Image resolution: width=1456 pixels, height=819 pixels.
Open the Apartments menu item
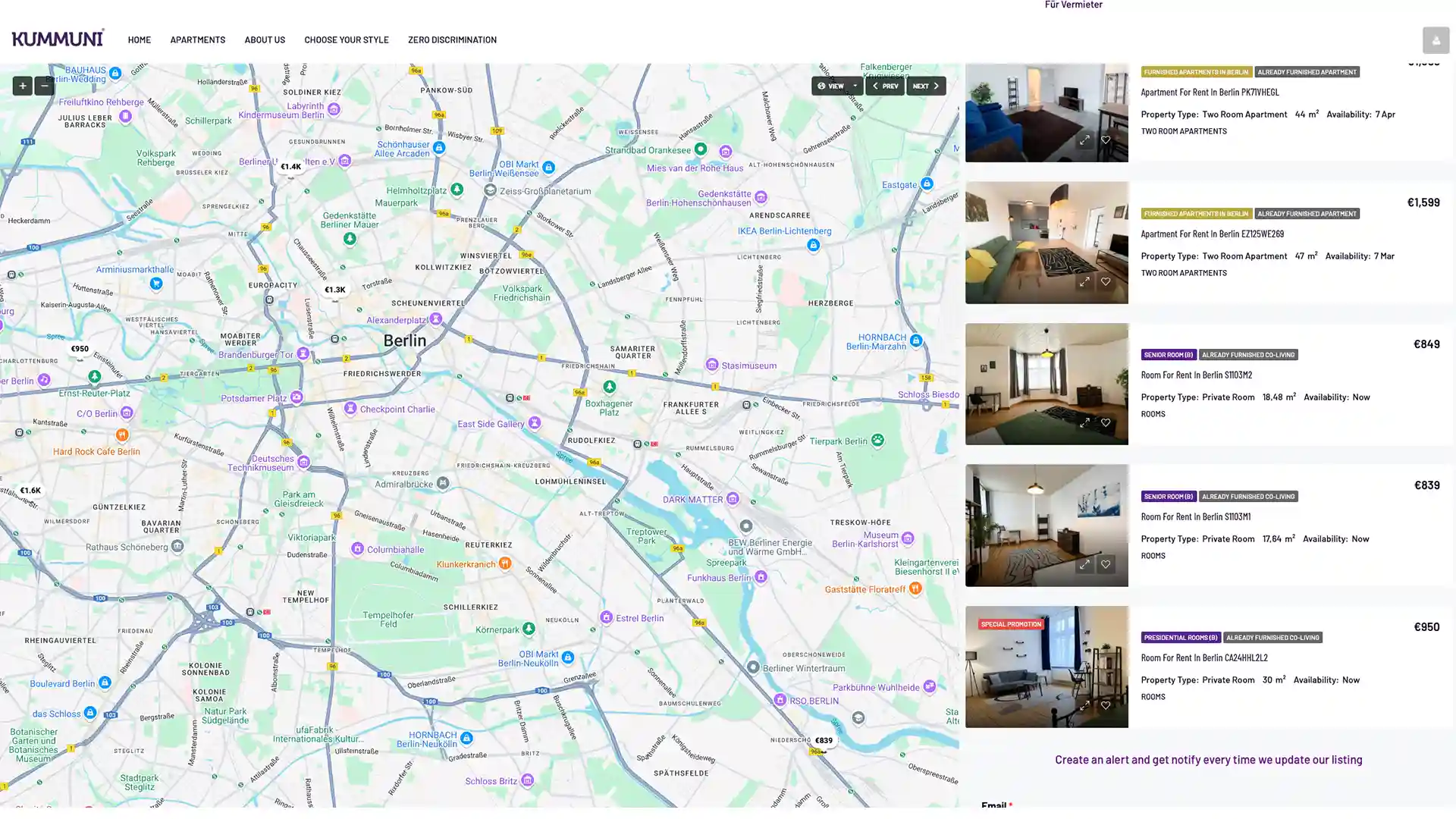[197, 40]
